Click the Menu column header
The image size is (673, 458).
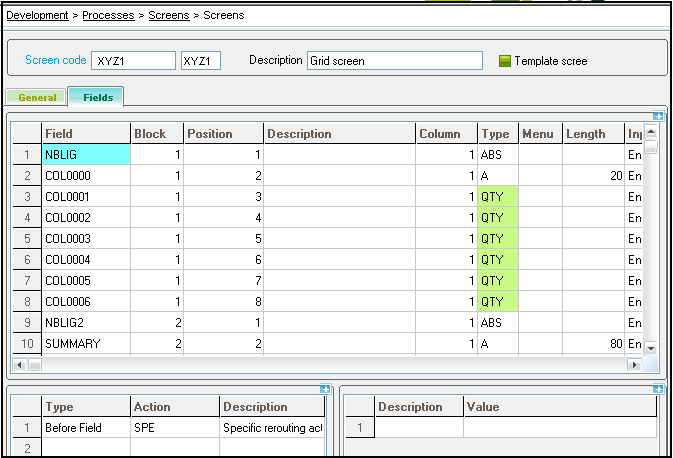tap(540, 133)
